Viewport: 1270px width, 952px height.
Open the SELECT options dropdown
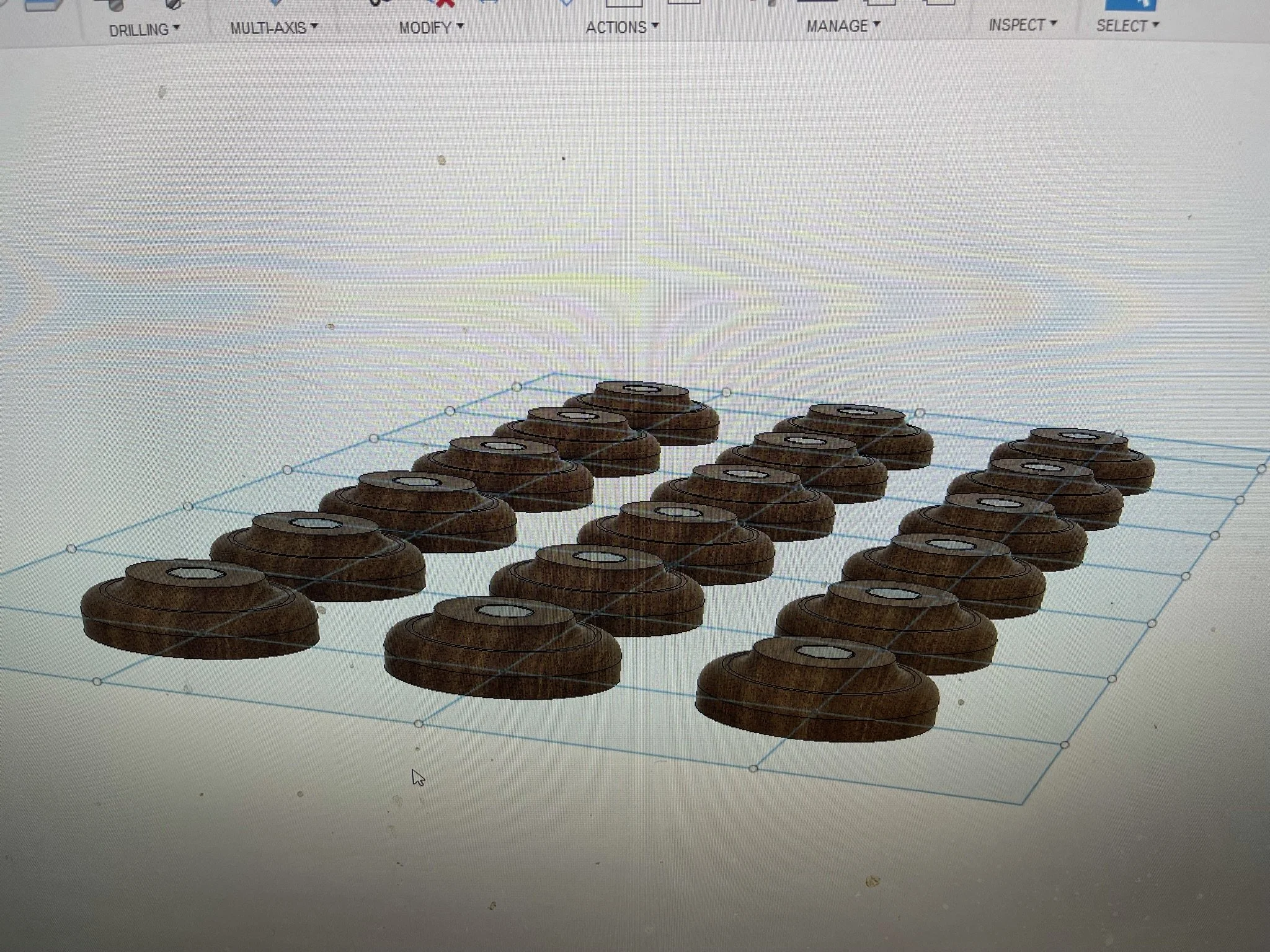pos(1127,25)
